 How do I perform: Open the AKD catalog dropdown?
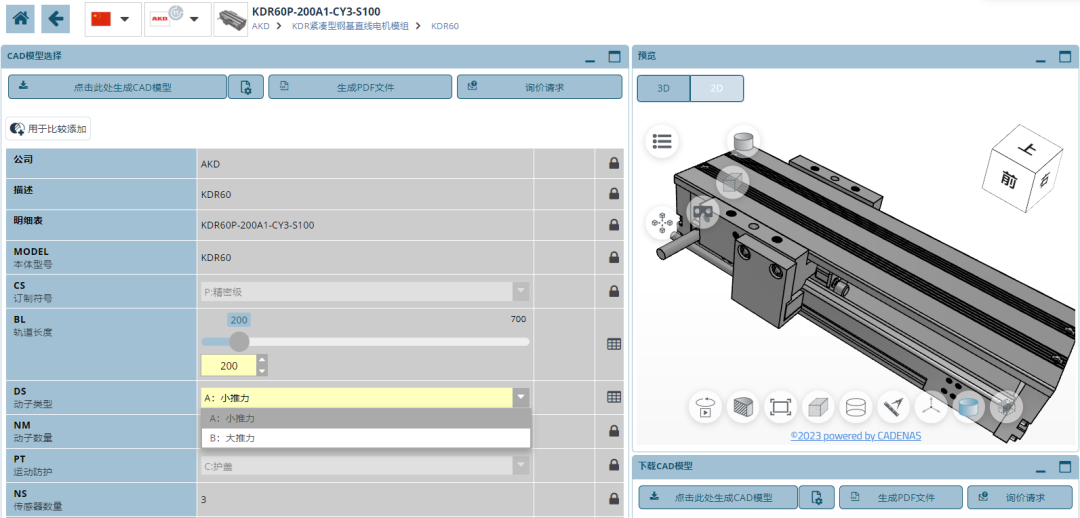point(177,19)
